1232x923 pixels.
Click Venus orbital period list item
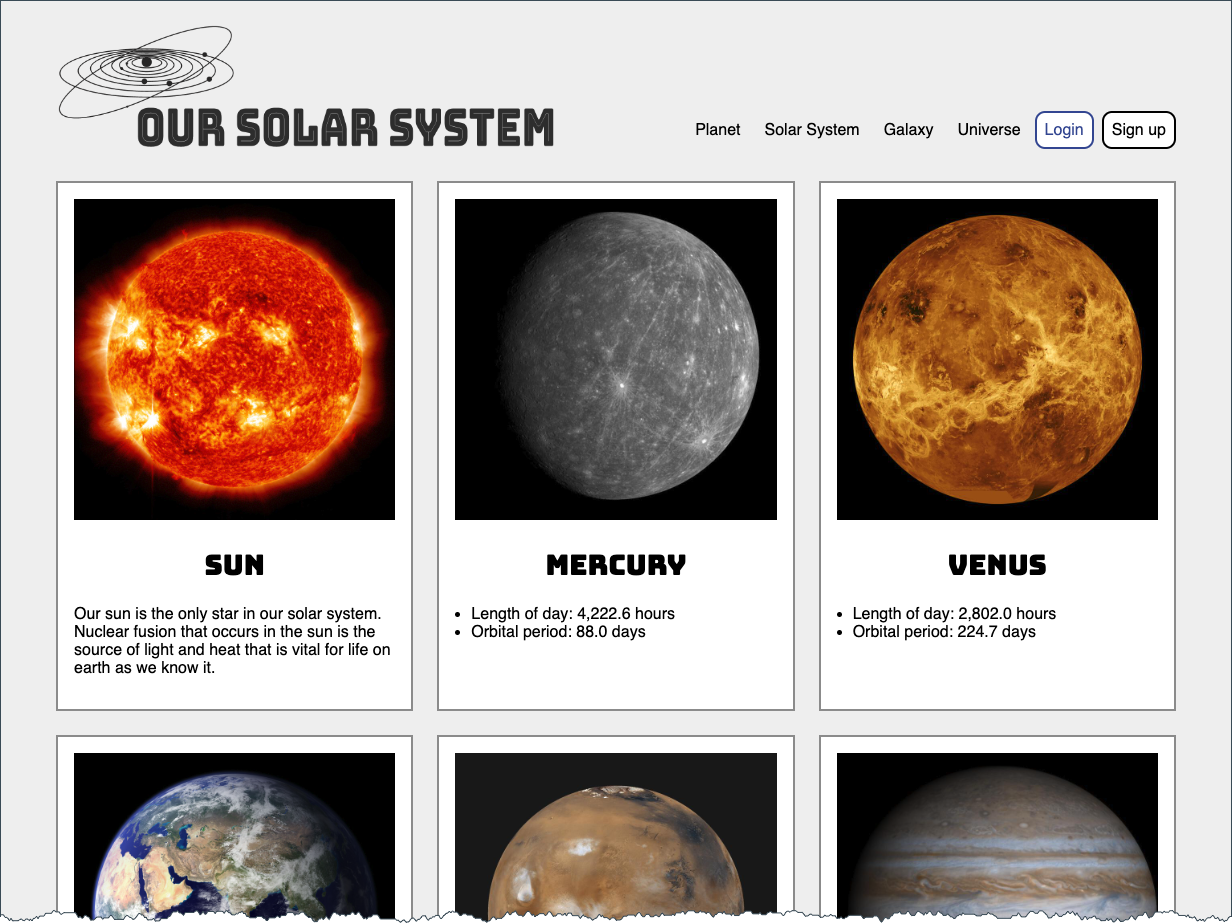(x=943, y=632)
